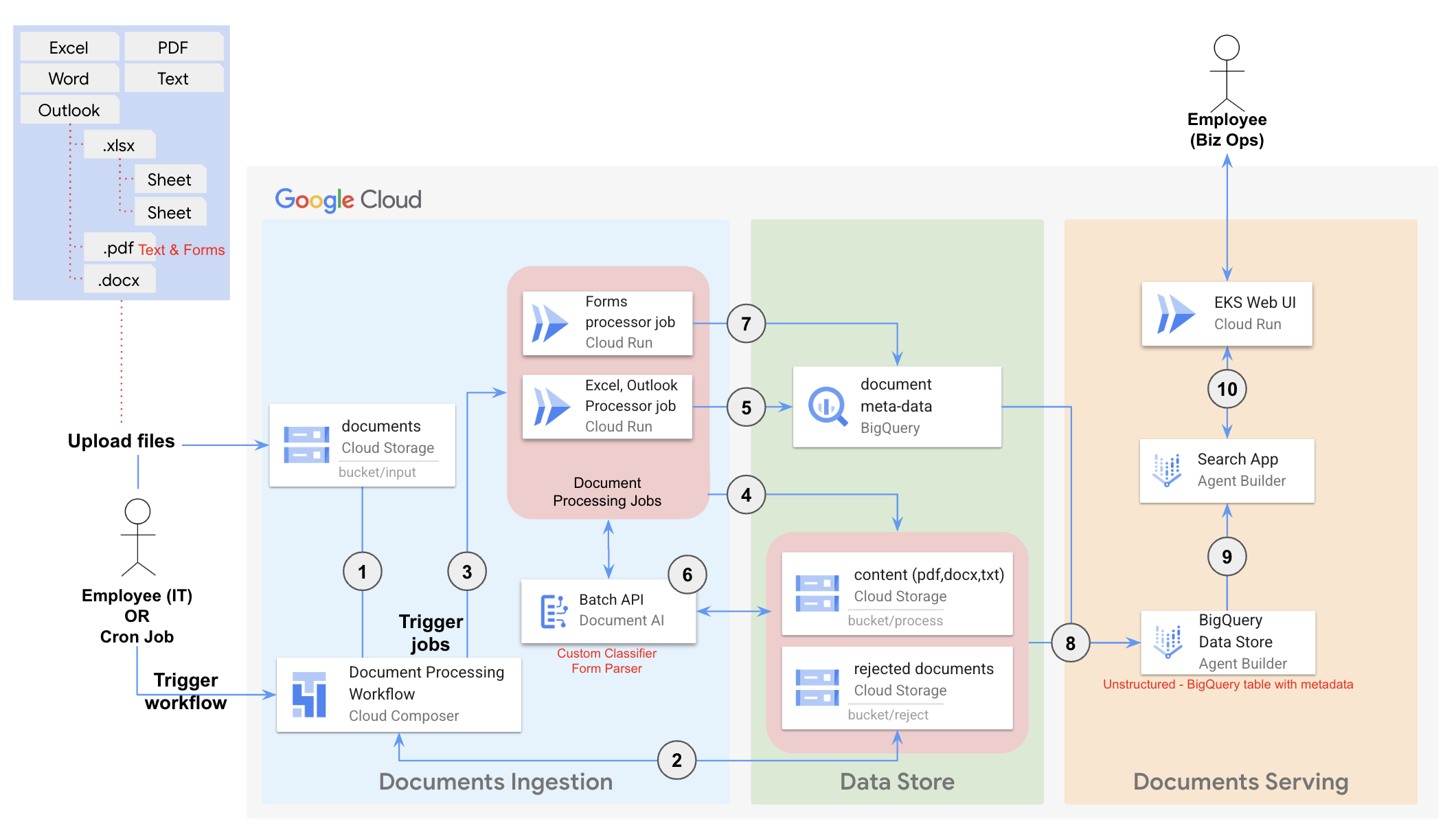Click the 'Search App' title text
The height and width of the screenshot is (837, 1456).
click(x=1238, y=459)
